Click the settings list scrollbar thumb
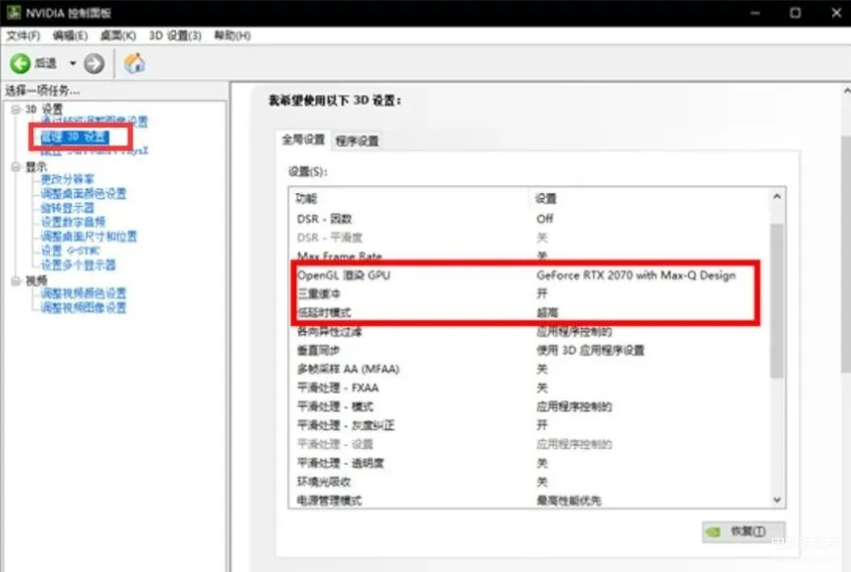This screenshot has height=572, width=851. 777,301
